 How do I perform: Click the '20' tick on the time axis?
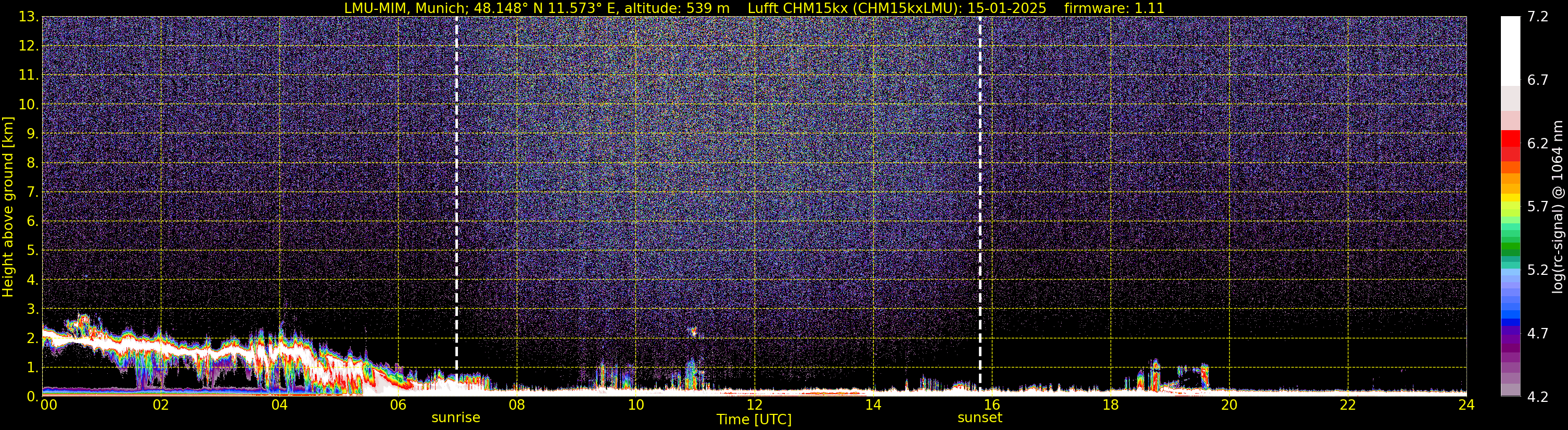pos(1228,405)
